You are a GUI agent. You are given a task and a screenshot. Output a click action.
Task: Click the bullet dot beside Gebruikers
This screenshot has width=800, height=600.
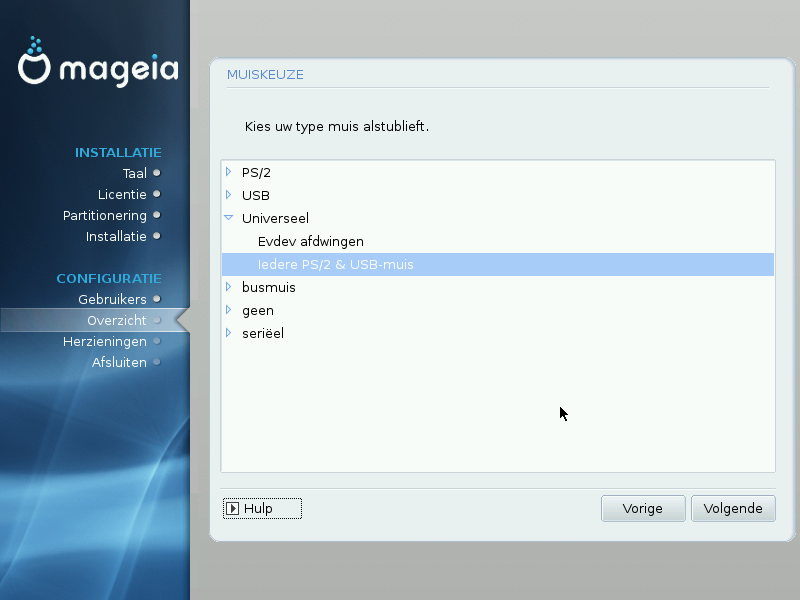(157, 299)
